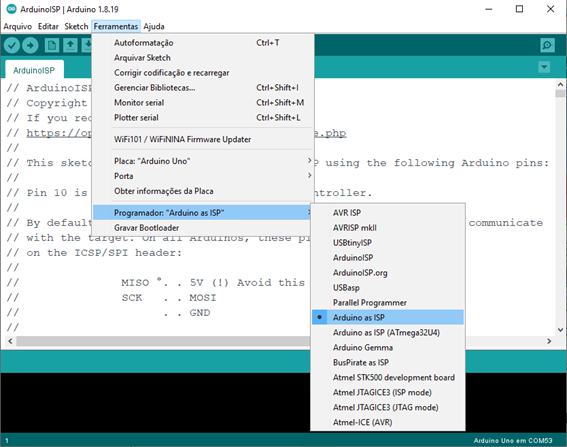Image resolution: width=567 pixels, height=447 pixels.
Task: Click the horizontal scrollbar left arrow
Action: 10,341
